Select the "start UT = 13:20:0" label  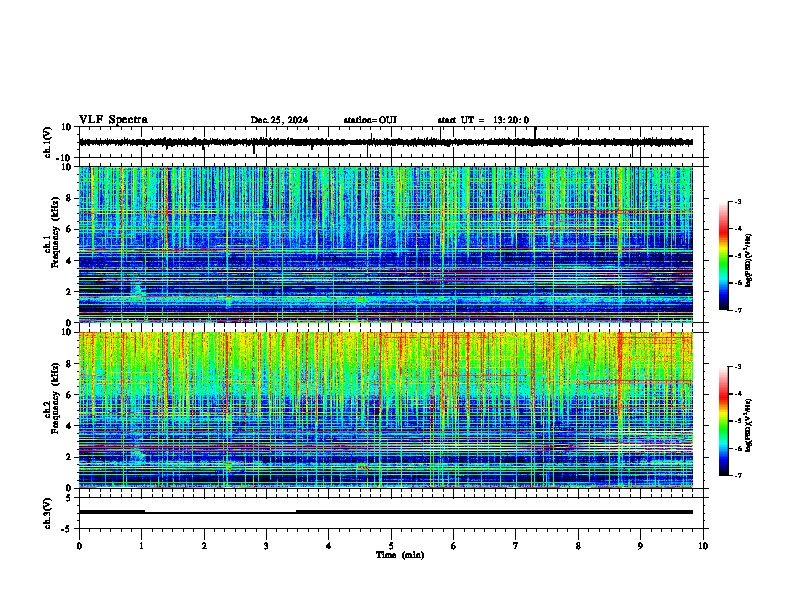483,120
